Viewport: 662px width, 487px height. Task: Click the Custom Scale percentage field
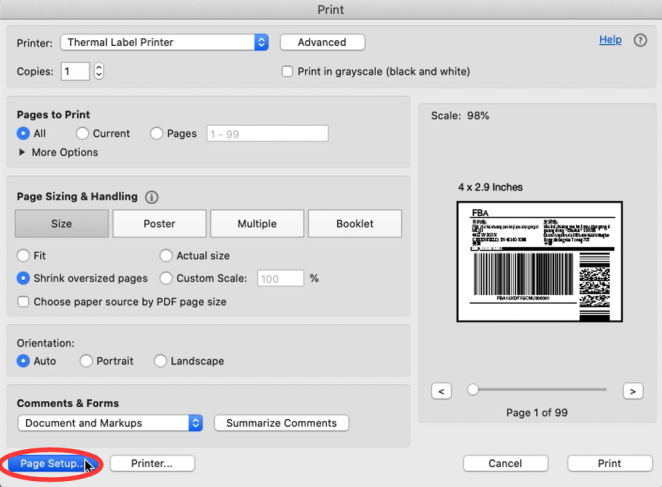[280, 278]
